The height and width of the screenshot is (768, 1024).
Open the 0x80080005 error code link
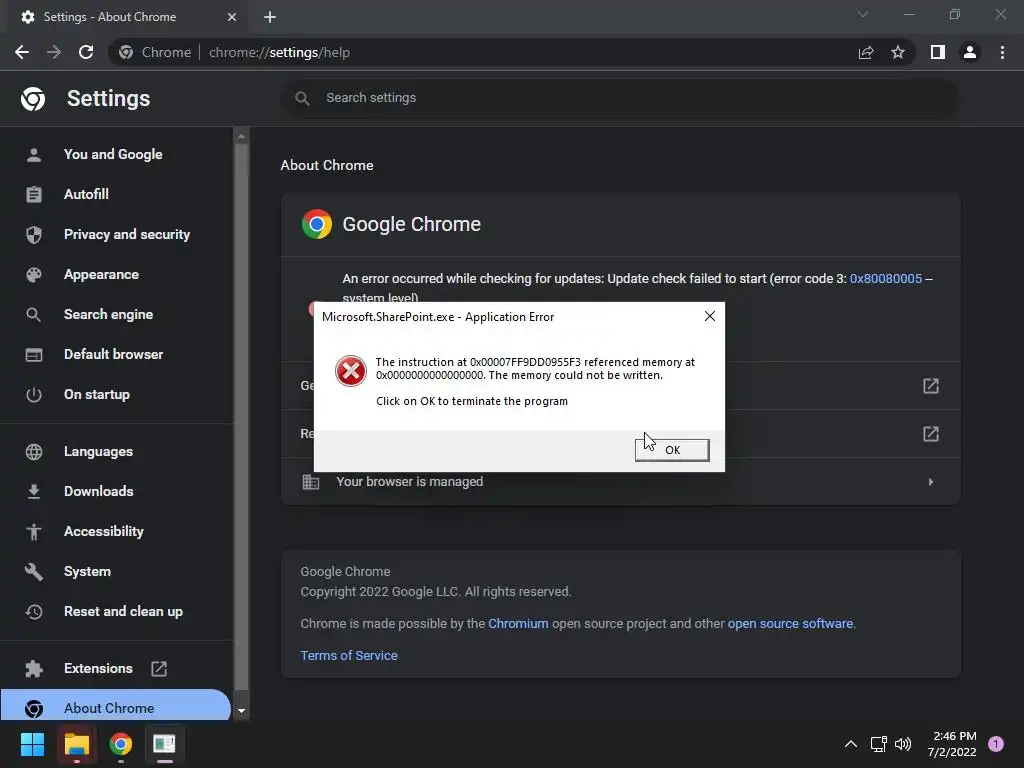pos(886,279)
